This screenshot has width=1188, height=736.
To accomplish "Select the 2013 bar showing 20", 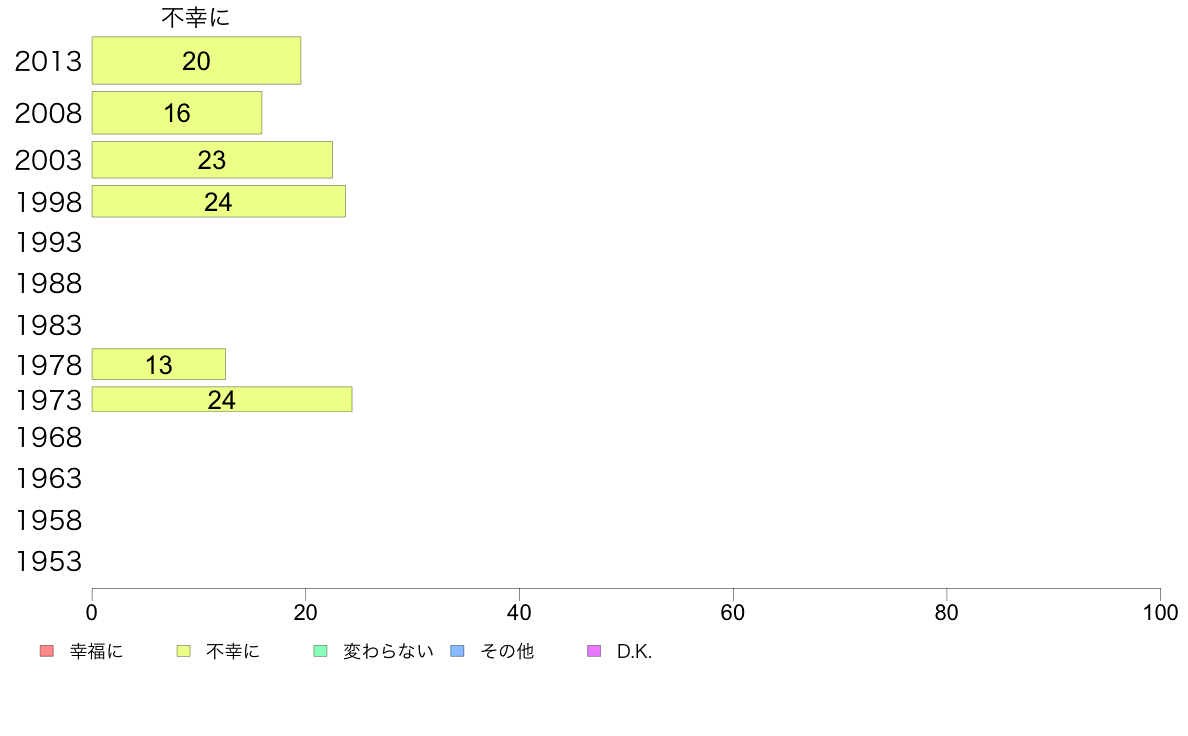I will tap(196, 61).
